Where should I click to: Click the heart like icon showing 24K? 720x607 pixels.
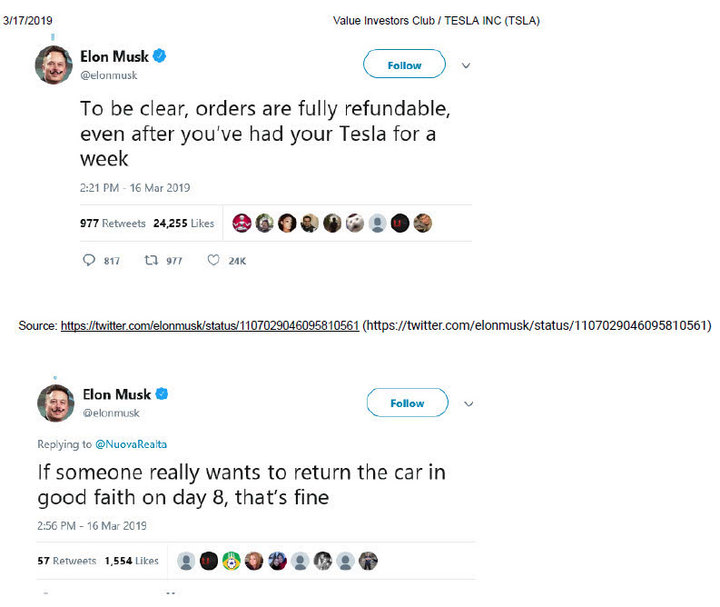(213, 260)
